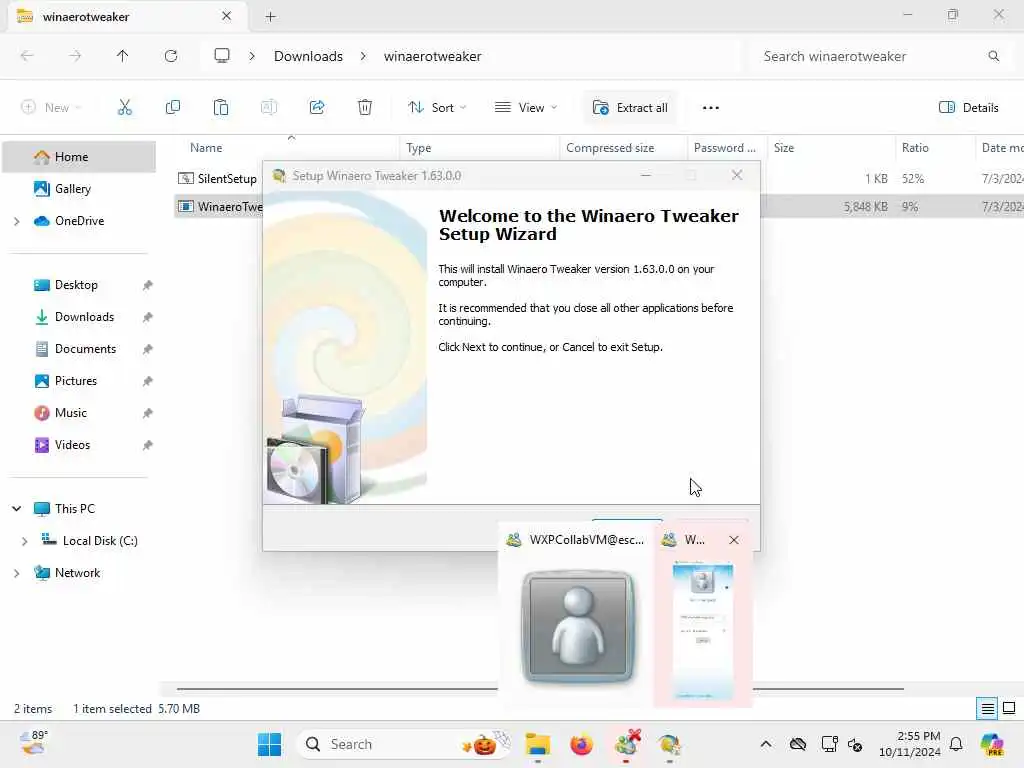This screenshot has width=1024, height=768.
Task: Click the Paste clipboard icon
Action: 221,108
